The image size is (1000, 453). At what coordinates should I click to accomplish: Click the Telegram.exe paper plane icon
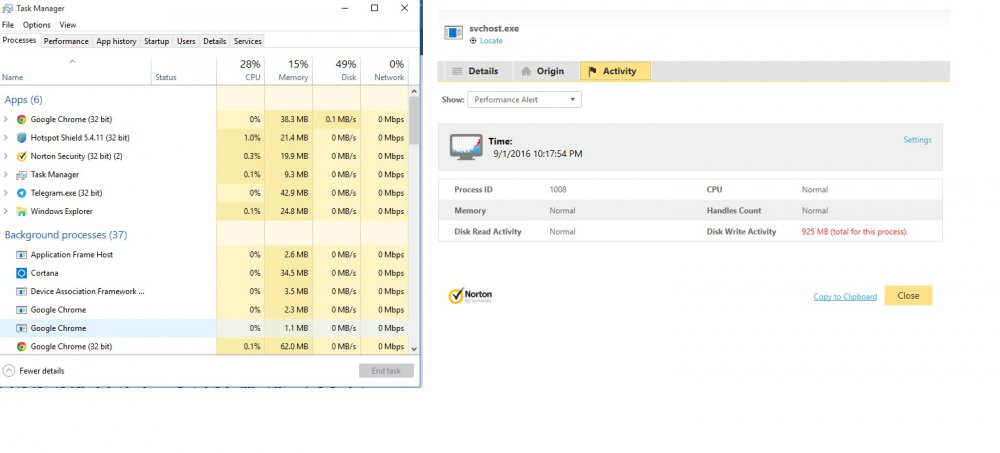pos(22,193)
